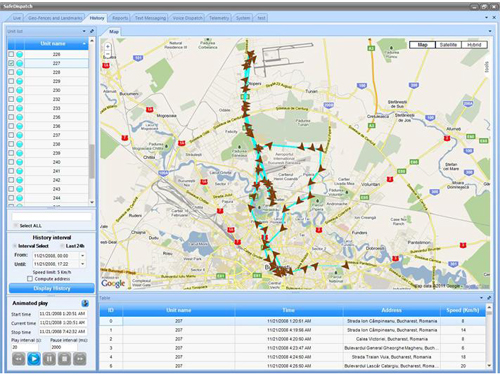Open the From date dropdown
The image size is (500, 376).
coord(82,256)
